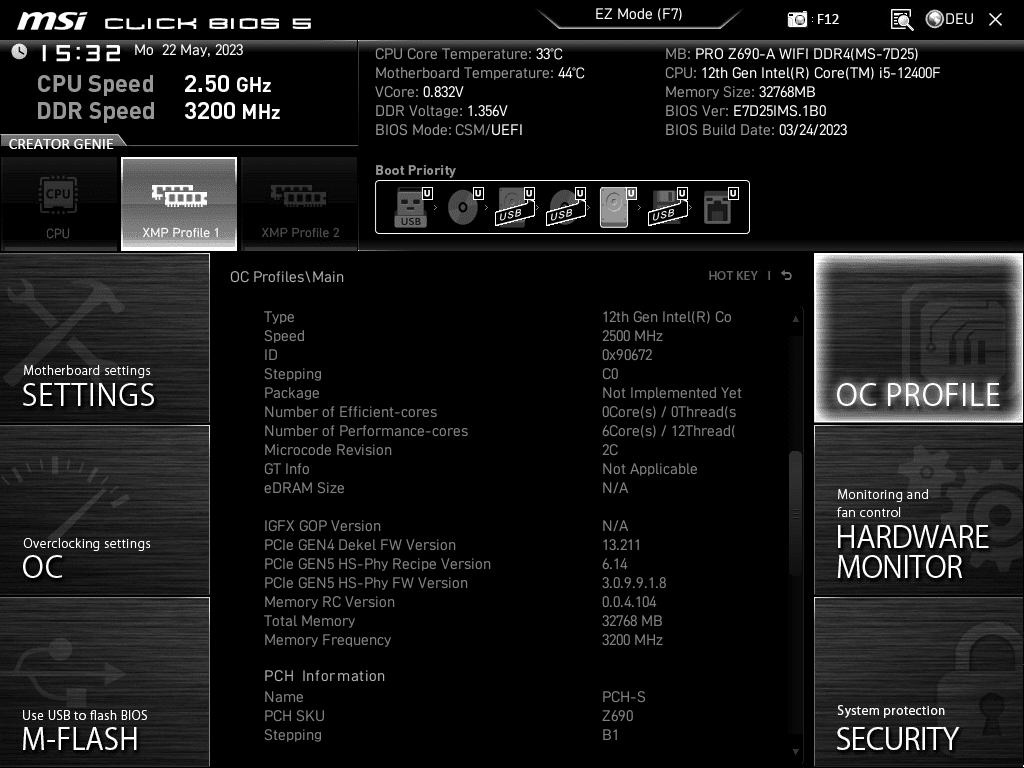Image resolution: width=1024 pixels, height=768 pixels.
Task: Click the date 'Mo 22 May, 2023'
Action: 189,50
